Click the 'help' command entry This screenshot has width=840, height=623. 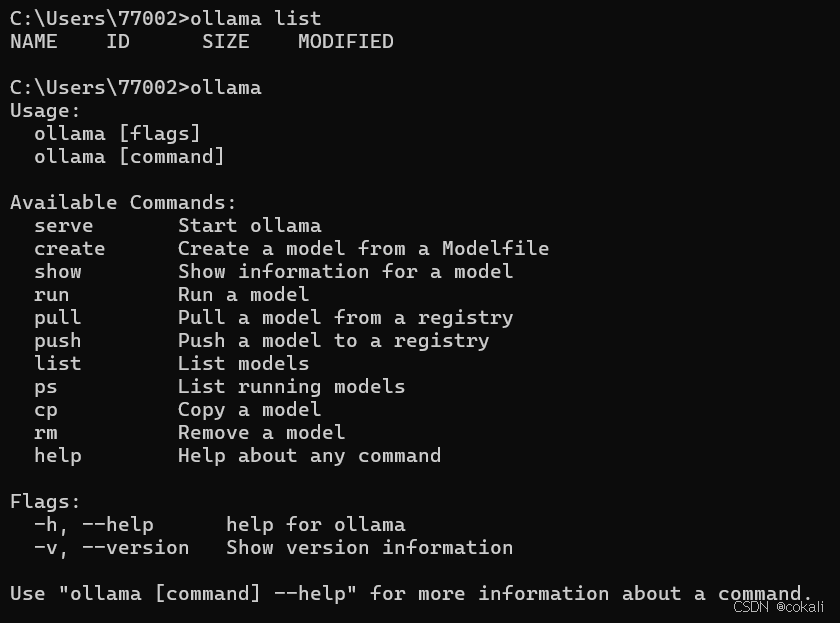58,456
